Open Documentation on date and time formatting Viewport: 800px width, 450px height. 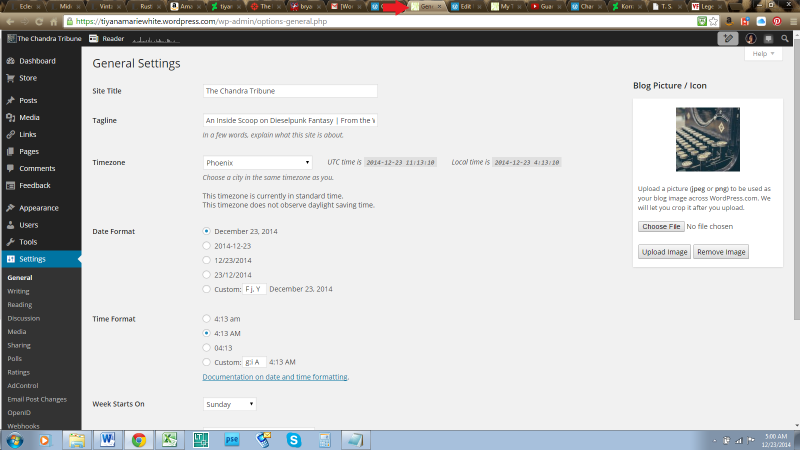click(x=275, y=377)
